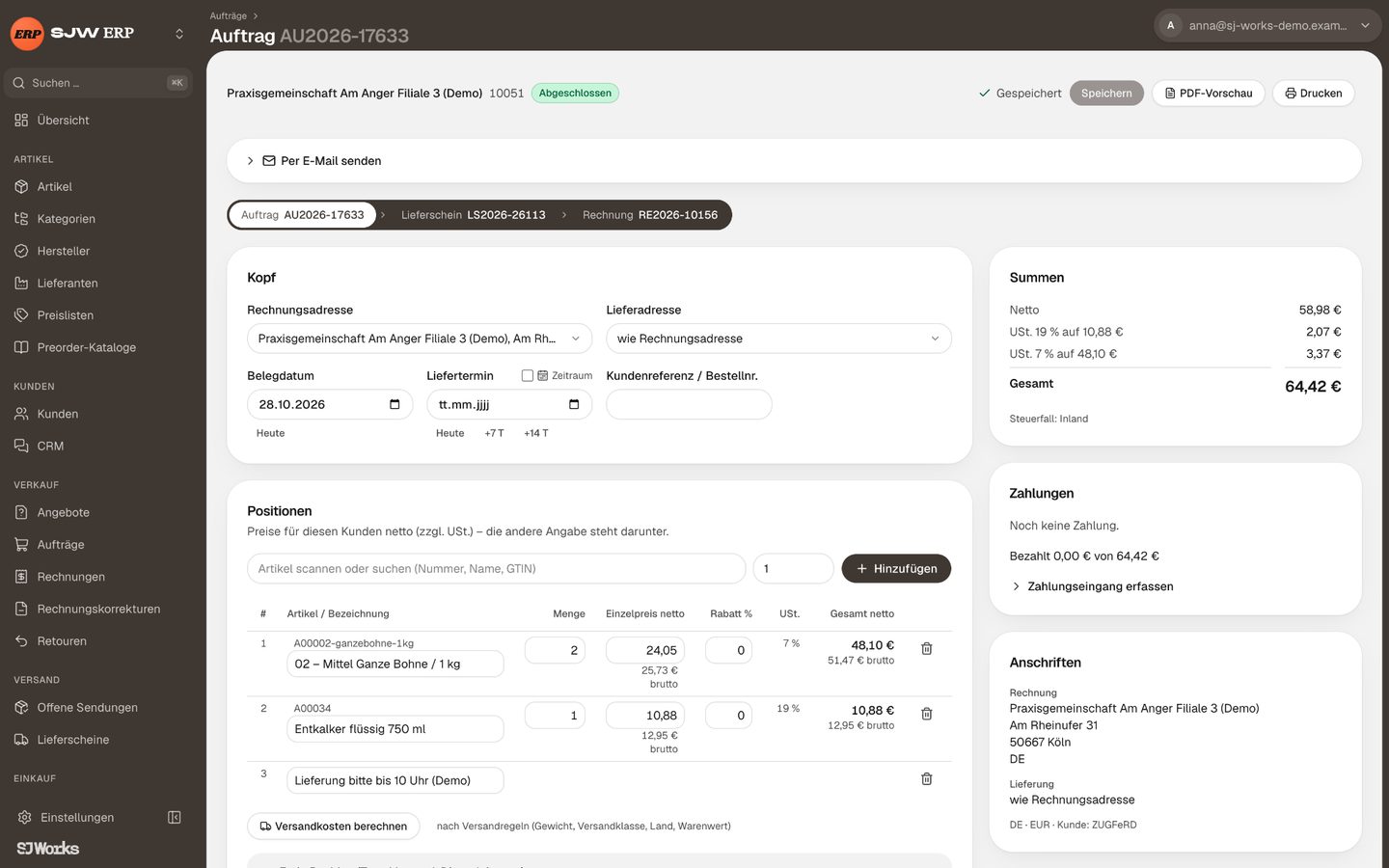Click Versandkosten berechnen
Screen dimensions: 1389x868
[334, 827]
